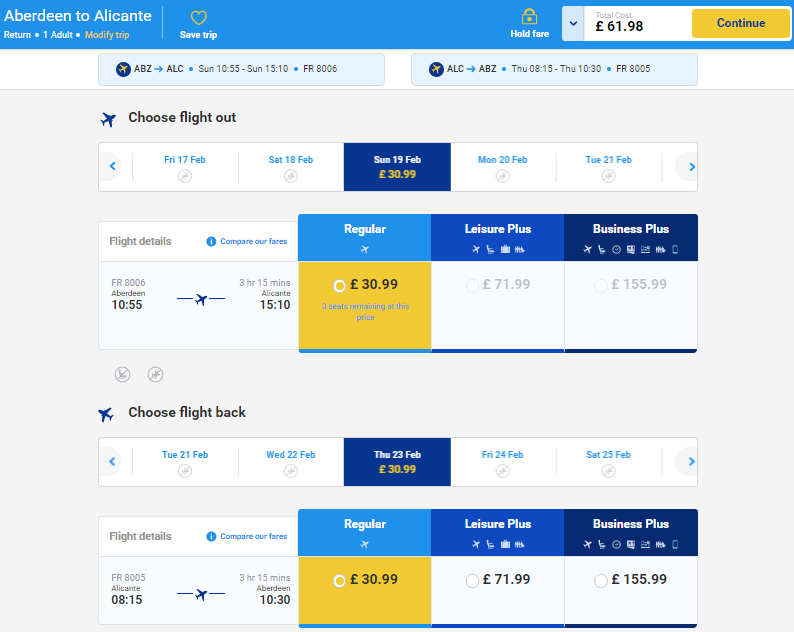This screenshot has height=632, width=794.
Task: Click the arrival-plane circle icon below outbound flight
Action: pyautogui.click(x=123, y=374)
